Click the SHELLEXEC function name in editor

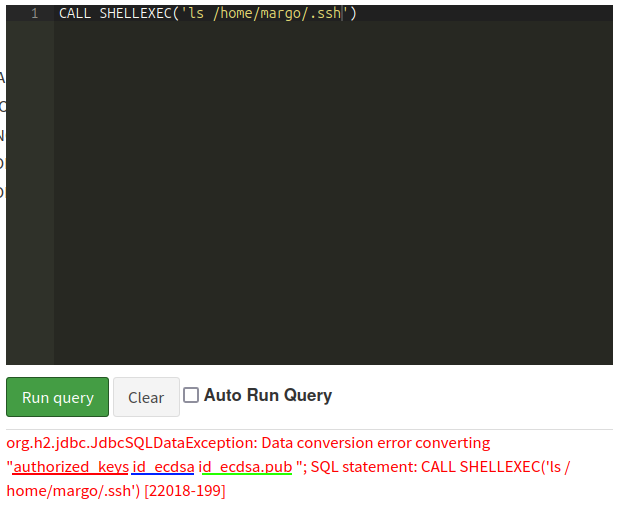[x=135, y=13]
